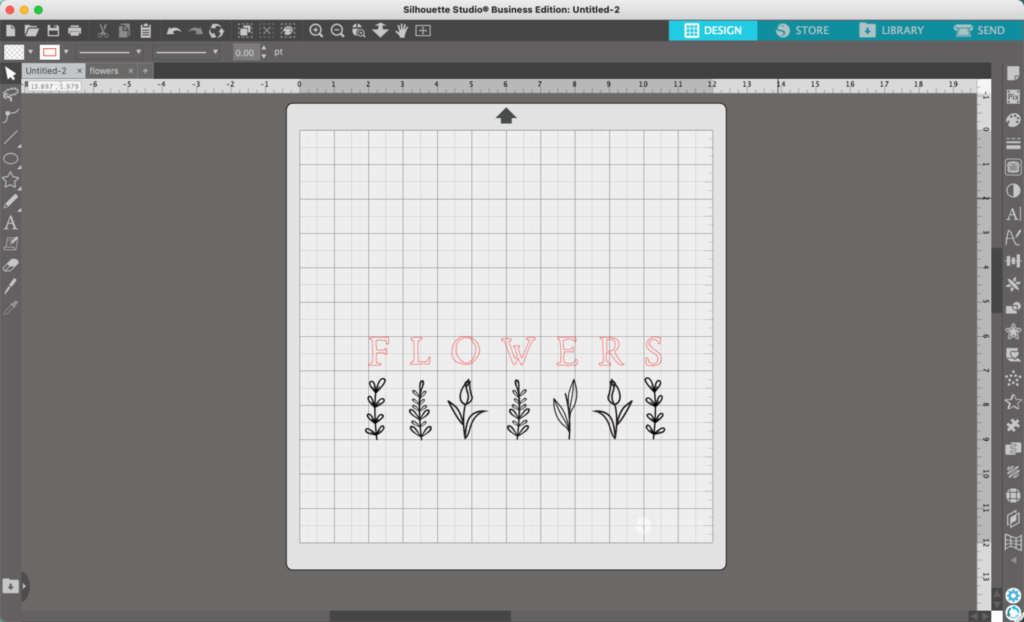
Task: Save the document with the floppy disk icon
Action: tap(54, 31)
